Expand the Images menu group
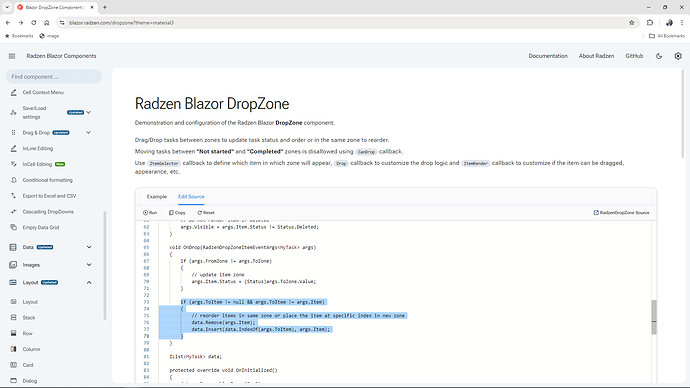 tap(89, 265)
